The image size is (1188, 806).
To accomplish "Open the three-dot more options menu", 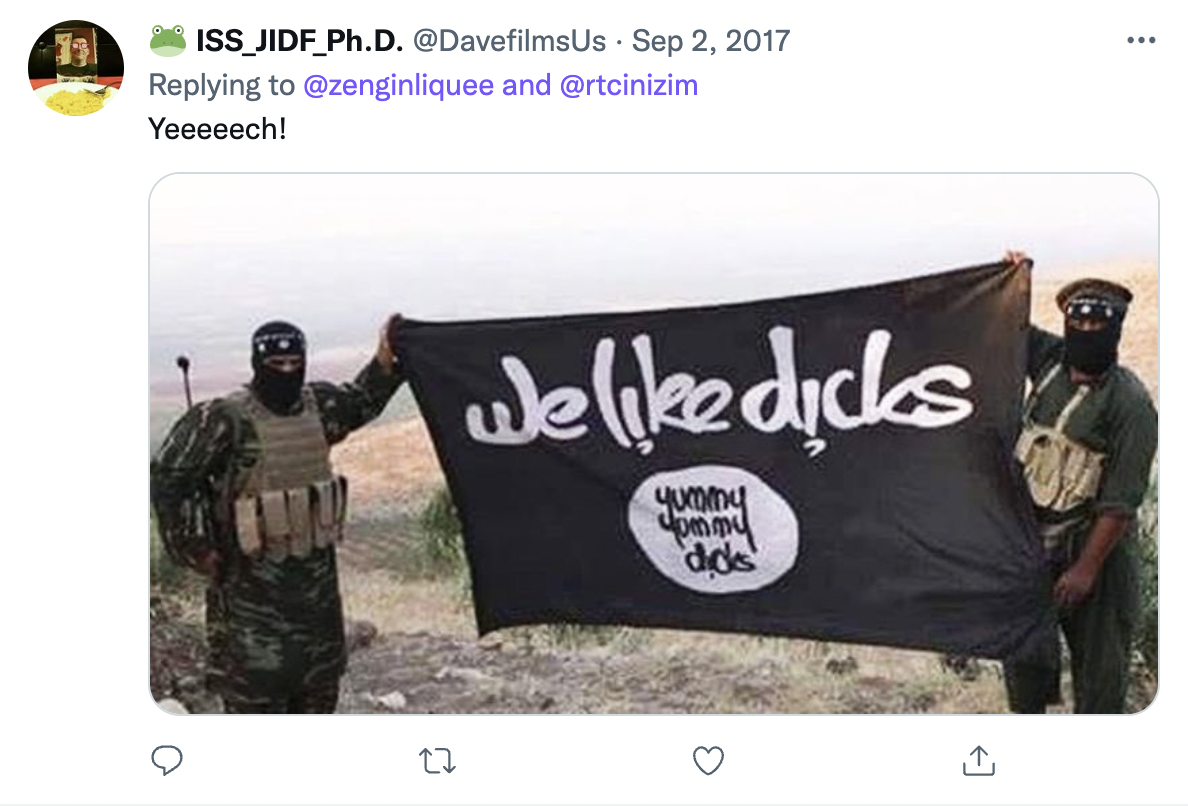I will pyautogui.click(x=1141, y=40).
